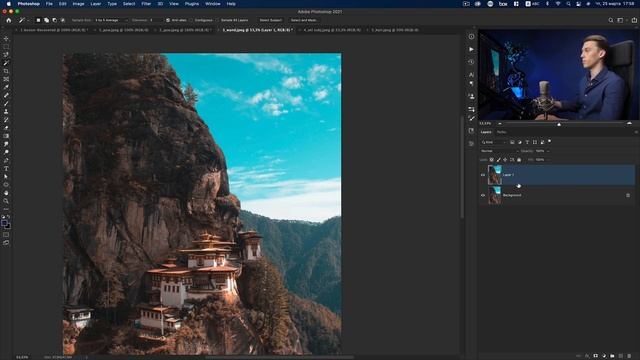Open the Search icon at top right

(611, 20)
